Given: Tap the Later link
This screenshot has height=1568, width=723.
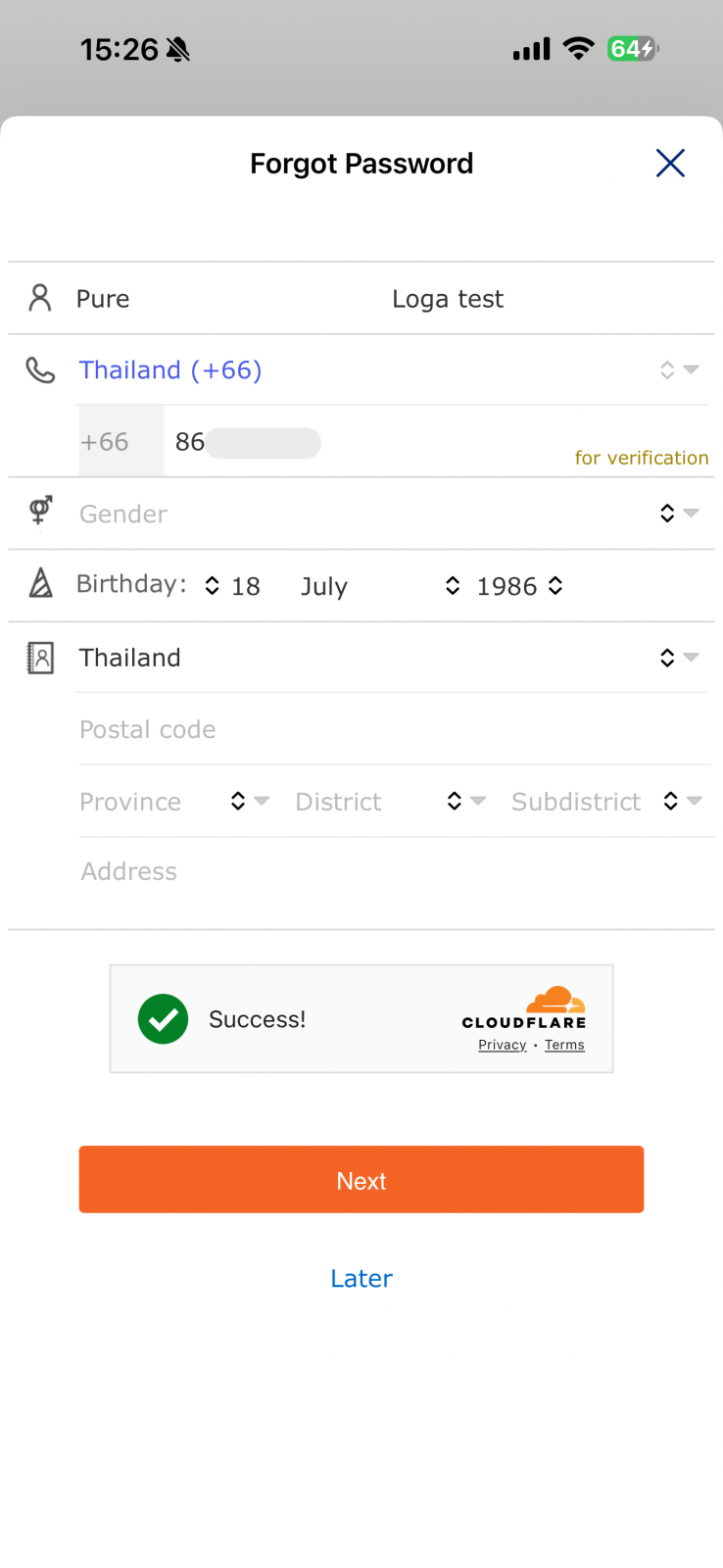Looking at the screenshot, I should tap(361, 1278).
